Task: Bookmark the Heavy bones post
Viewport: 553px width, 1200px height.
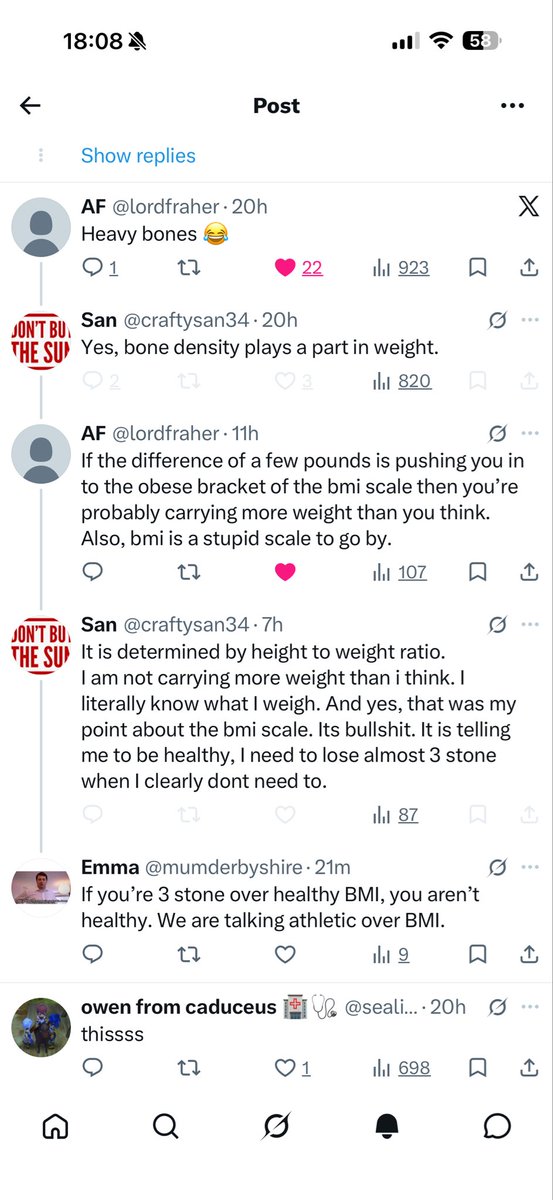Action: [478, 267]
